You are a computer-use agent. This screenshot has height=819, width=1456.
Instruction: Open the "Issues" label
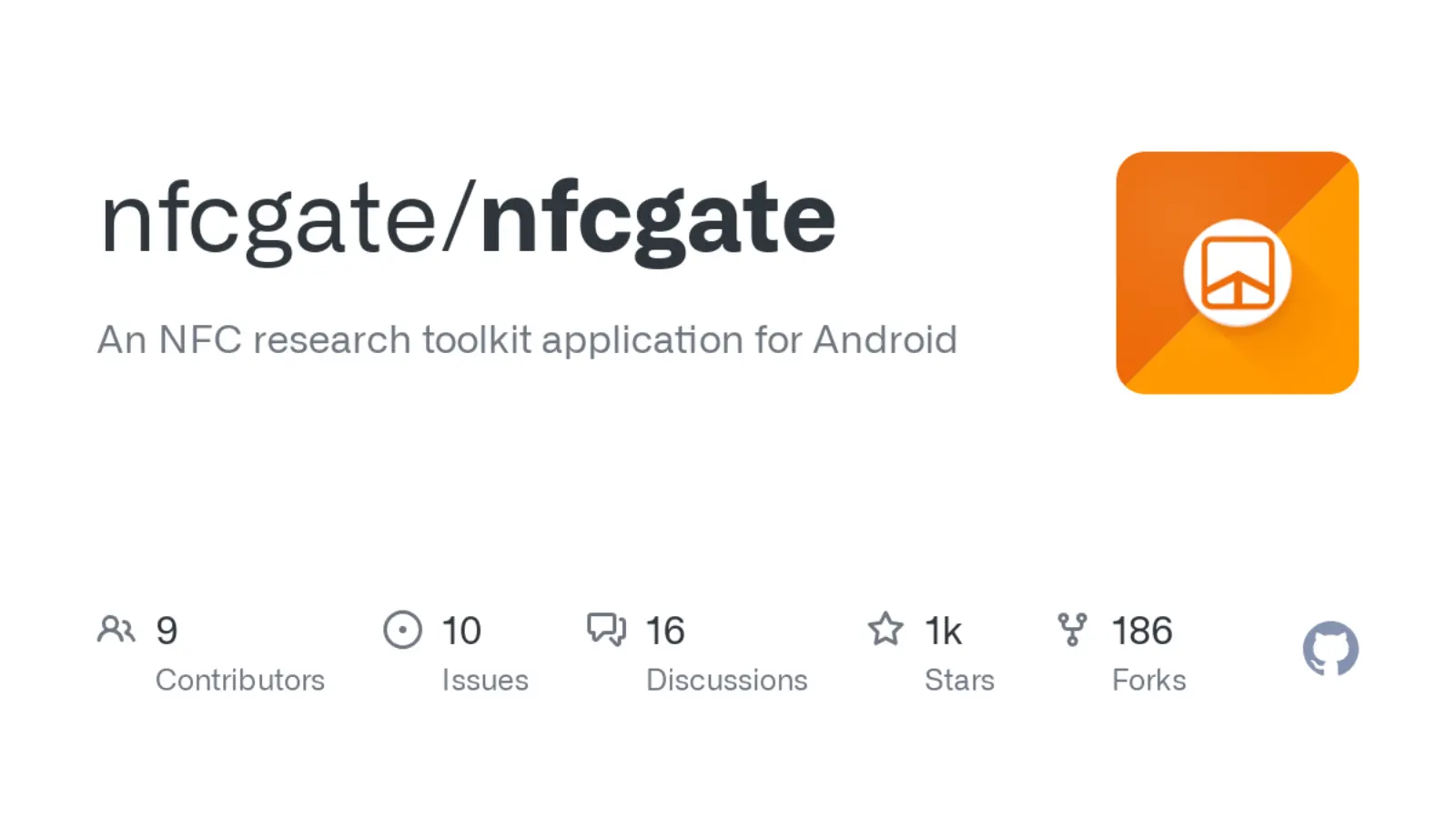tap(485, 680)
